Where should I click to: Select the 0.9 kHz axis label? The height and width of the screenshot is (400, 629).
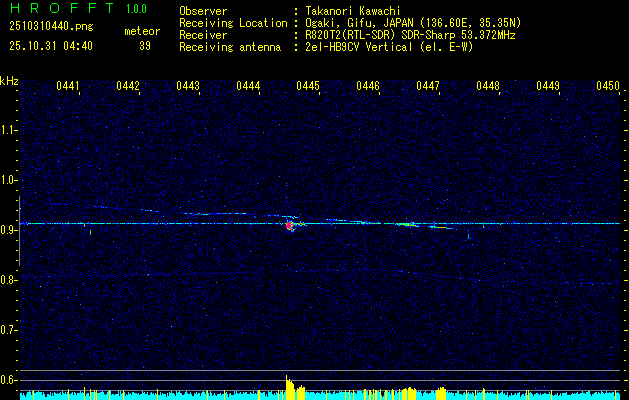[x=9, y=230]
